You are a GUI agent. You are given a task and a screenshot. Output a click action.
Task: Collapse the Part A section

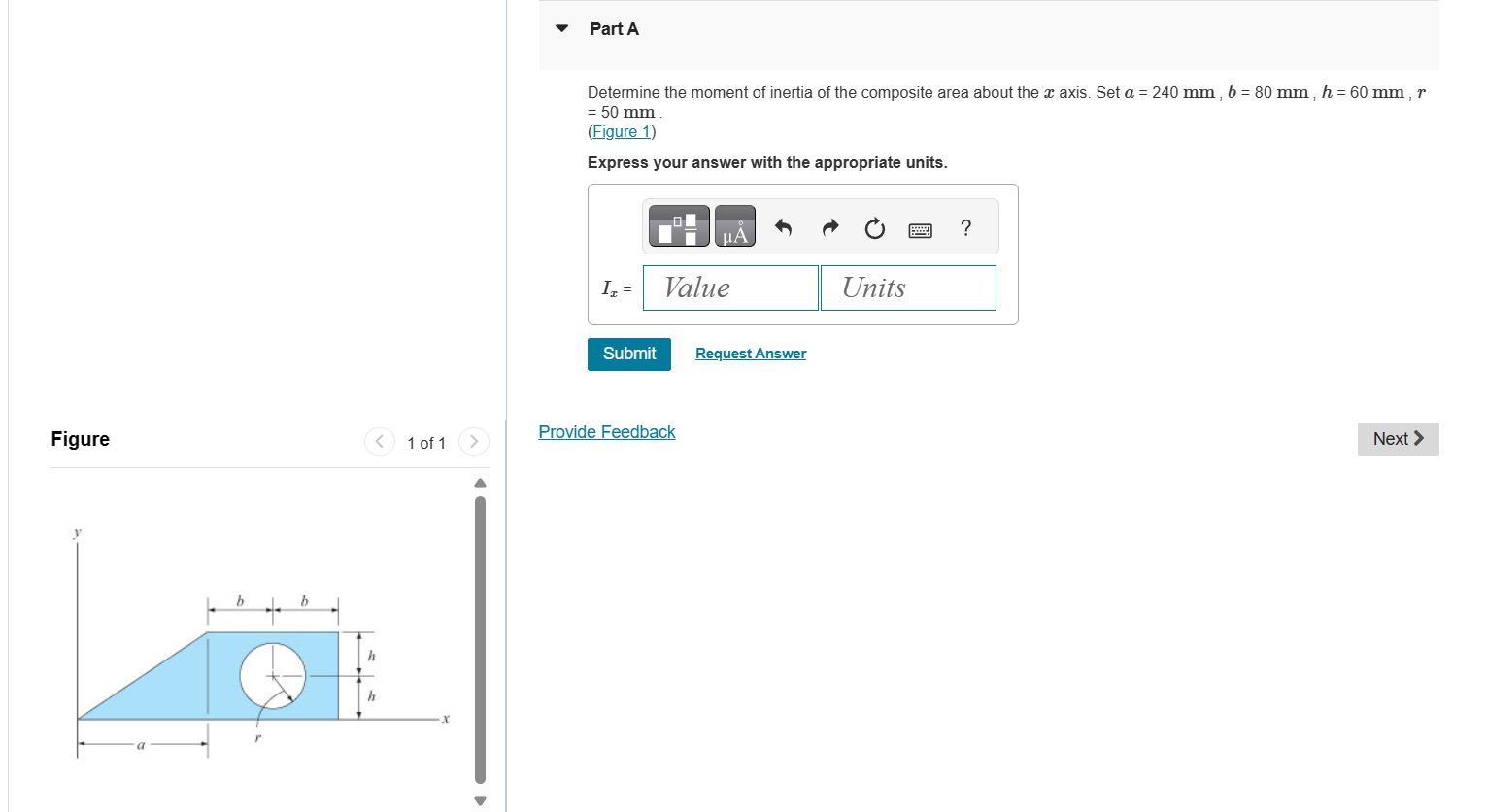click(x=560, y=28)
